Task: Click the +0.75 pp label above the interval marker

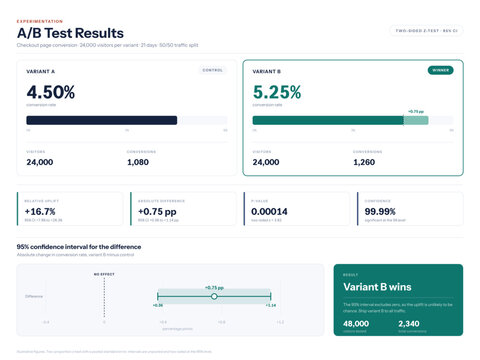Action: click(214, 287)
